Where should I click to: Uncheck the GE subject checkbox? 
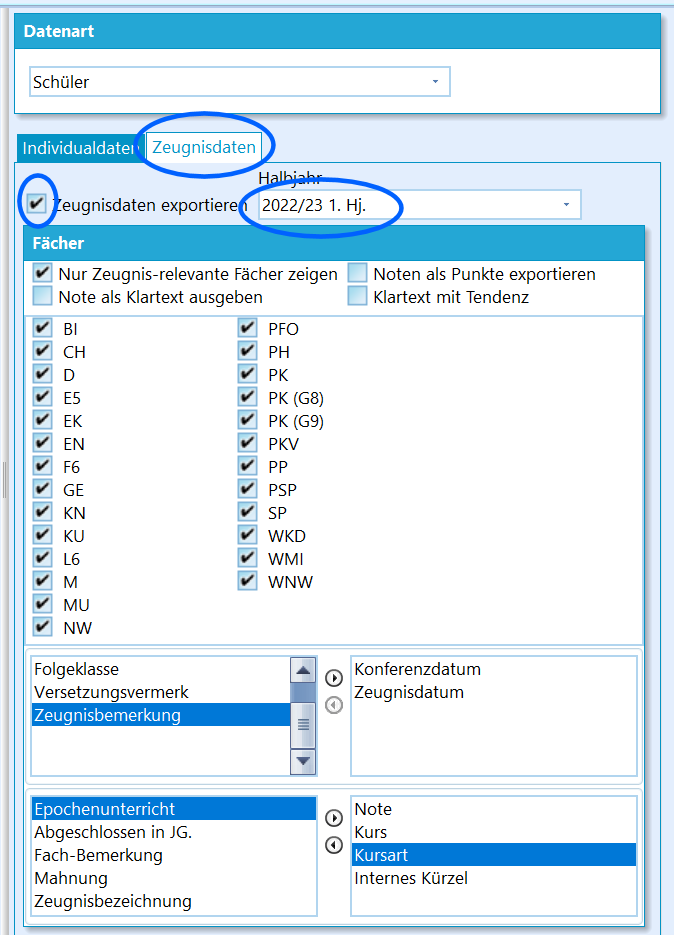coord(42,490)
